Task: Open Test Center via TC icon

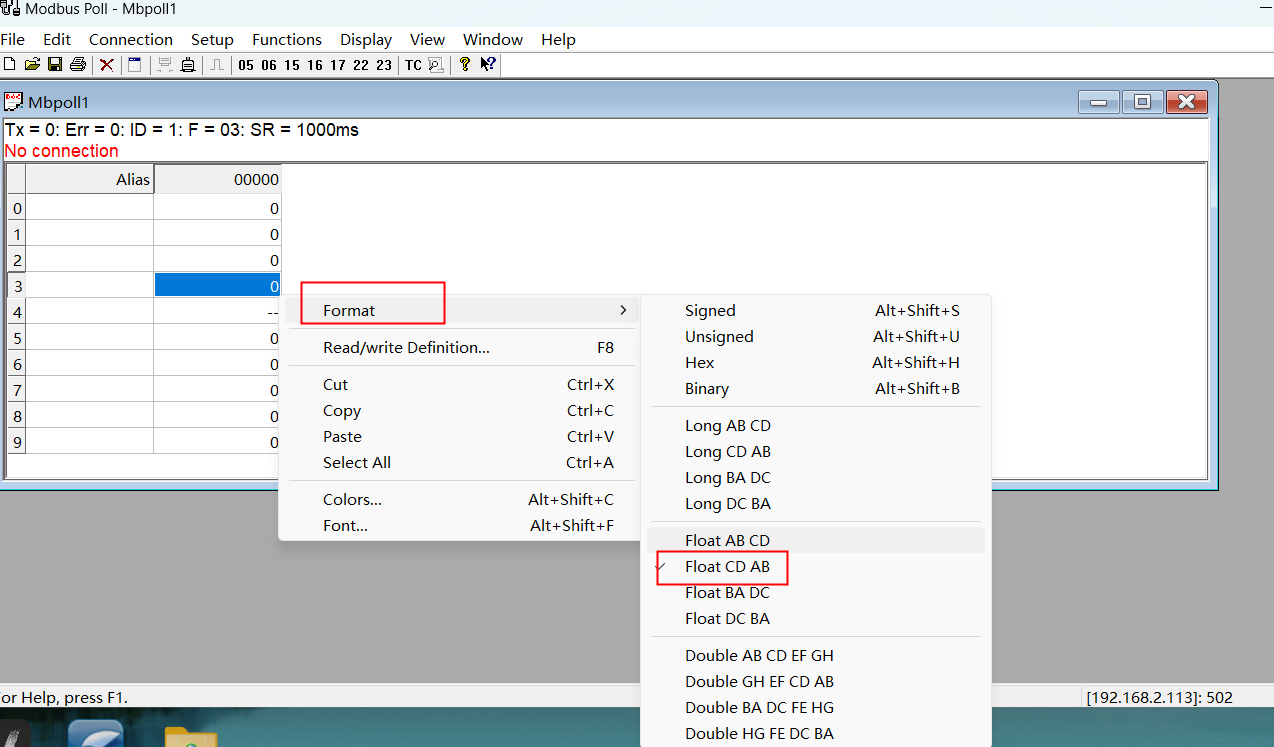Action: [413, 65]
